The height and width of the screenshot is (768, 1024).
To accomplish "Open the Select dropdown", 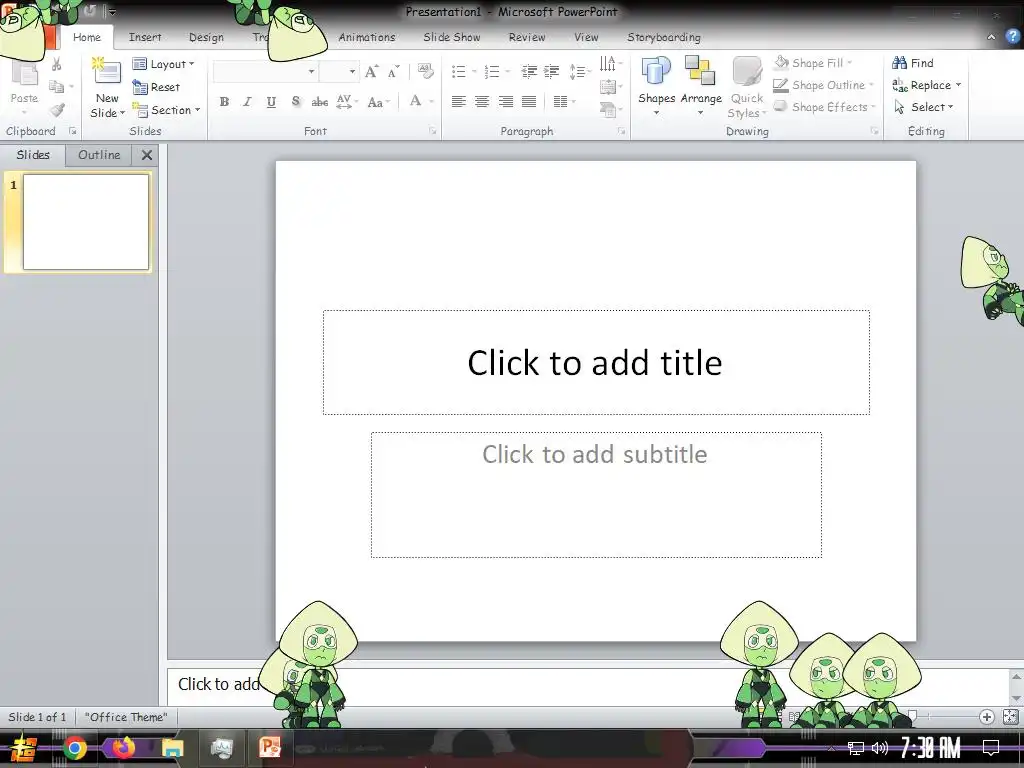I will coord(923,107).
